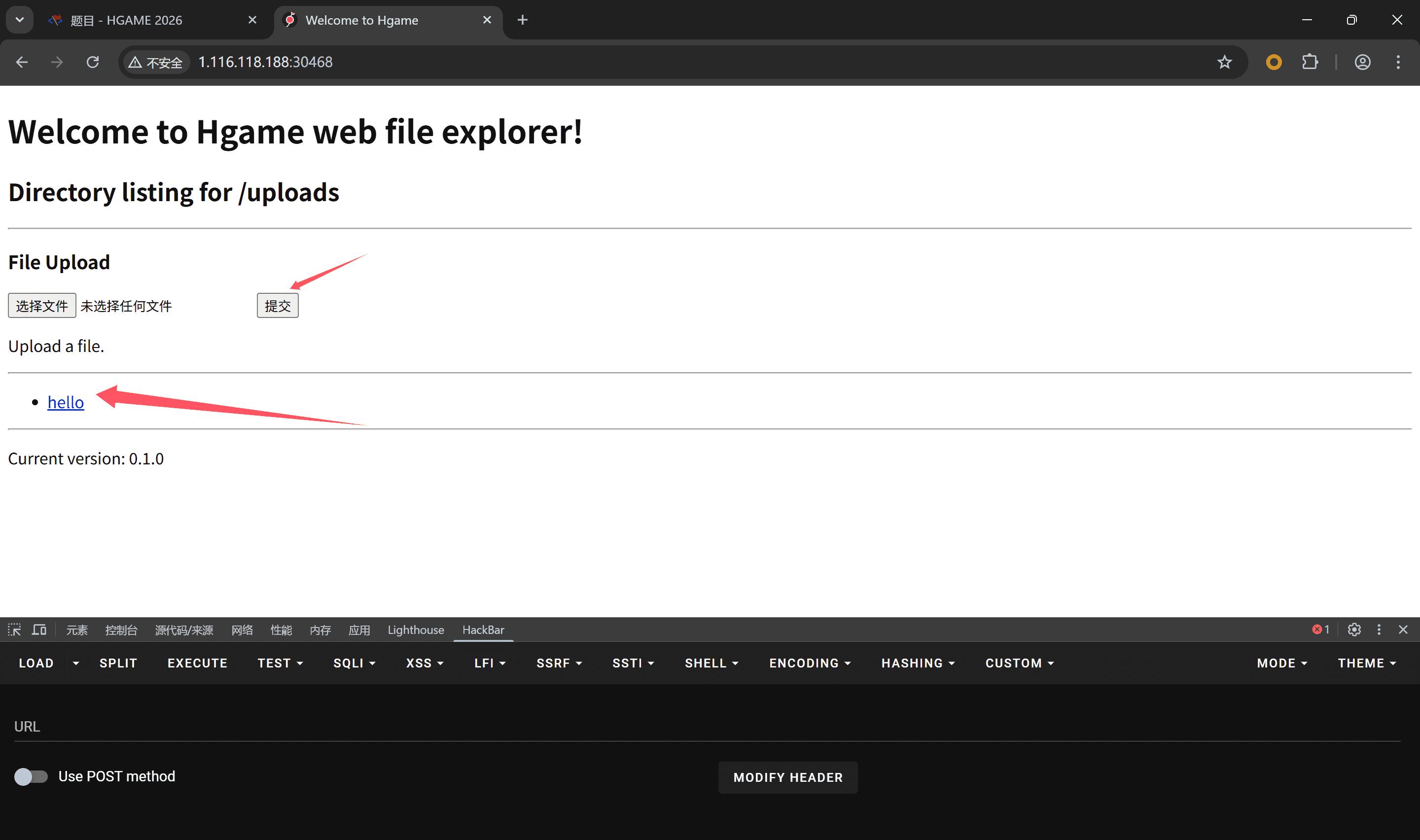Open DevTools settings gear icon

click(1354, 630)
